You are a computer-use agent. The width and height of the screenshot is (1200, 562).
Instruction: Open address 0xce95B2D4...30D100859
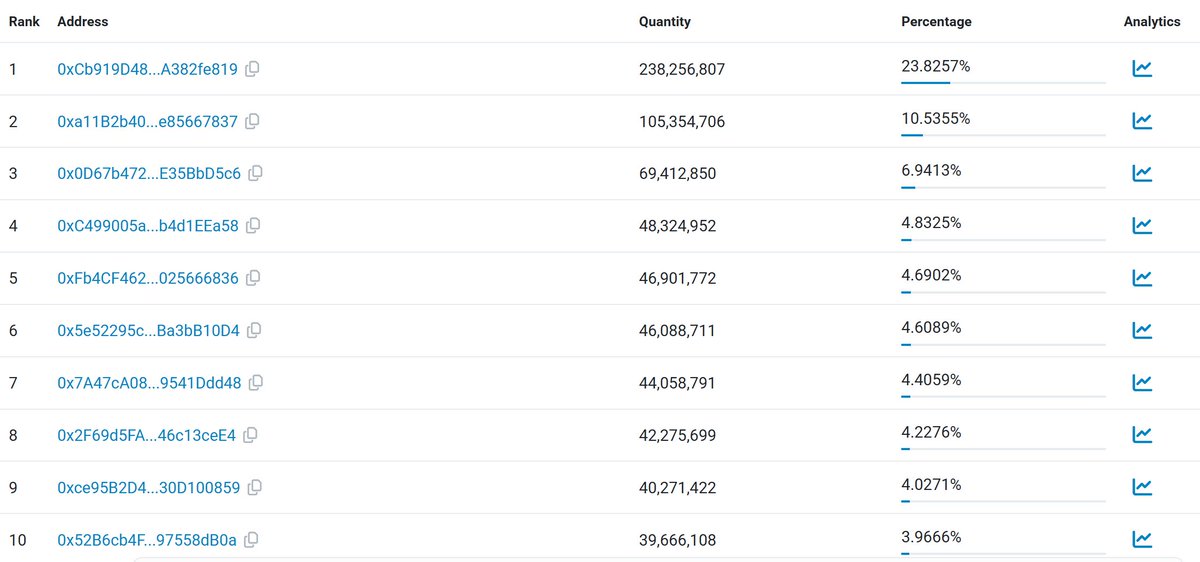(x=149, y=487)
